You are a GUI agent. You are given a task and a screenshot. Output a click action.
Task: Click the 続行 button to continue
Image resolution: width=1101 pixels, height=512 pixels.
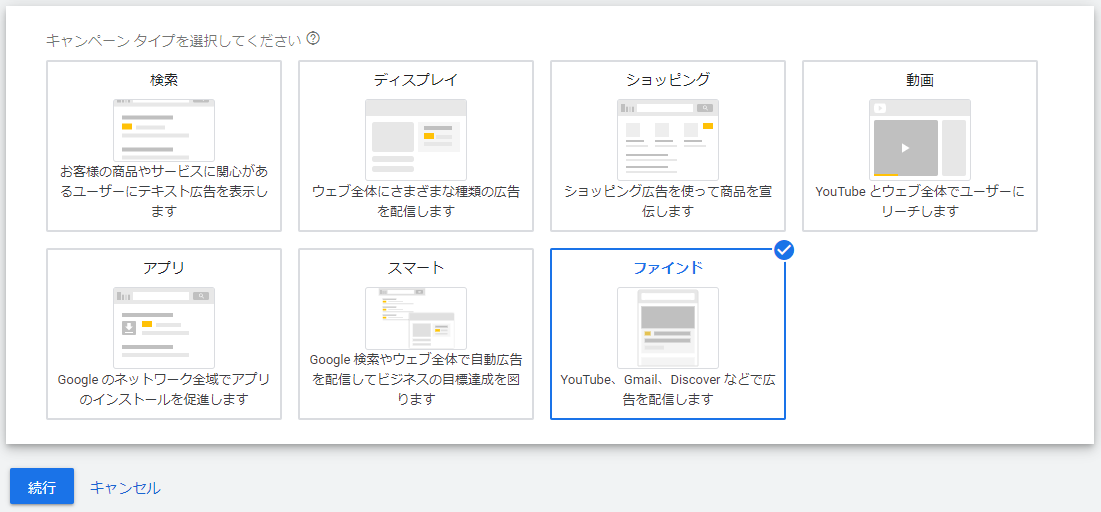(x=42, y=487)
